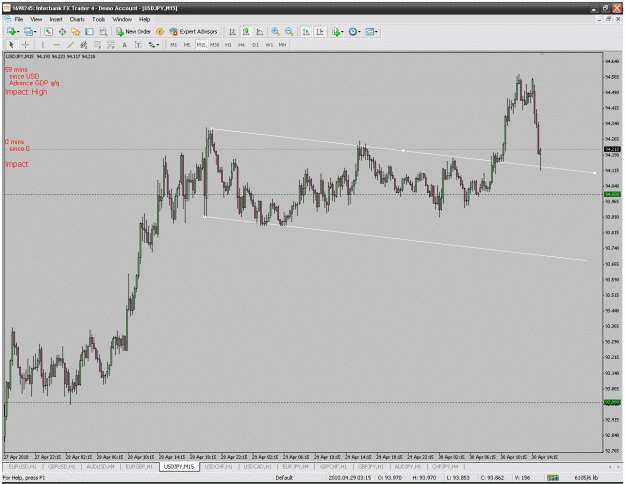Click the New Order button
Screen dimensions: 625x484
(134, 31)
